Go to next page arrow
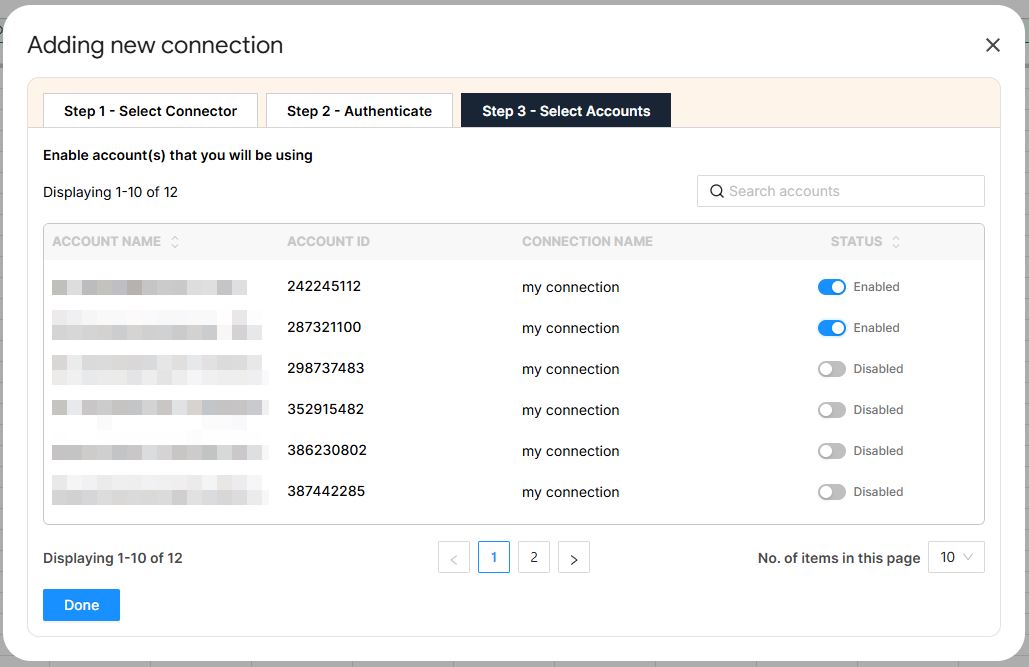The width and height of the screenshot is (1029, 667). tap(574, 557)
